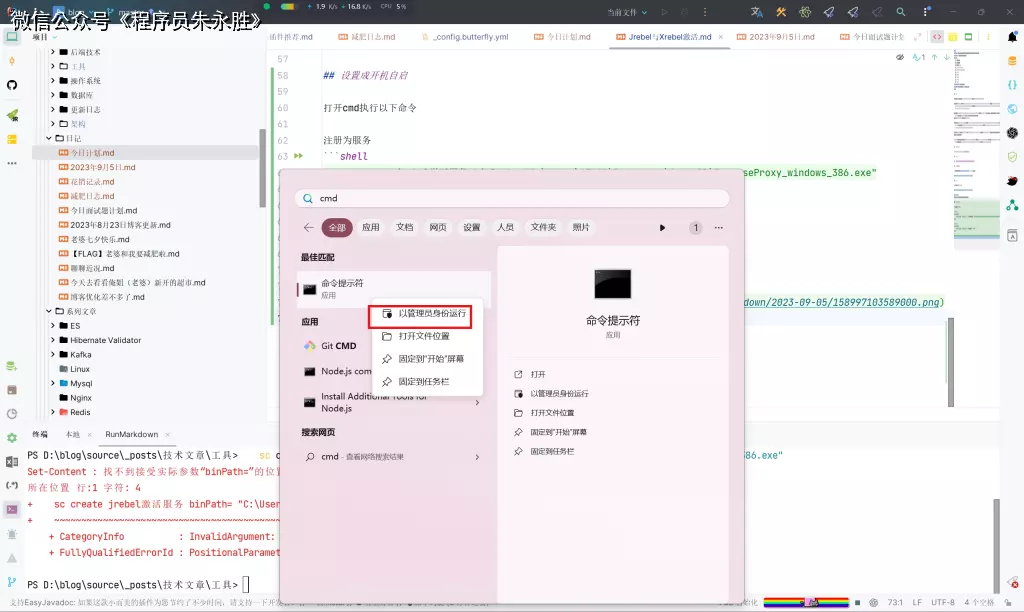Image resolution: width=1024 pixels, height=612 pixels.
Task: Click the build hammer icon in toolbar
Action: (x=781, y=12)
